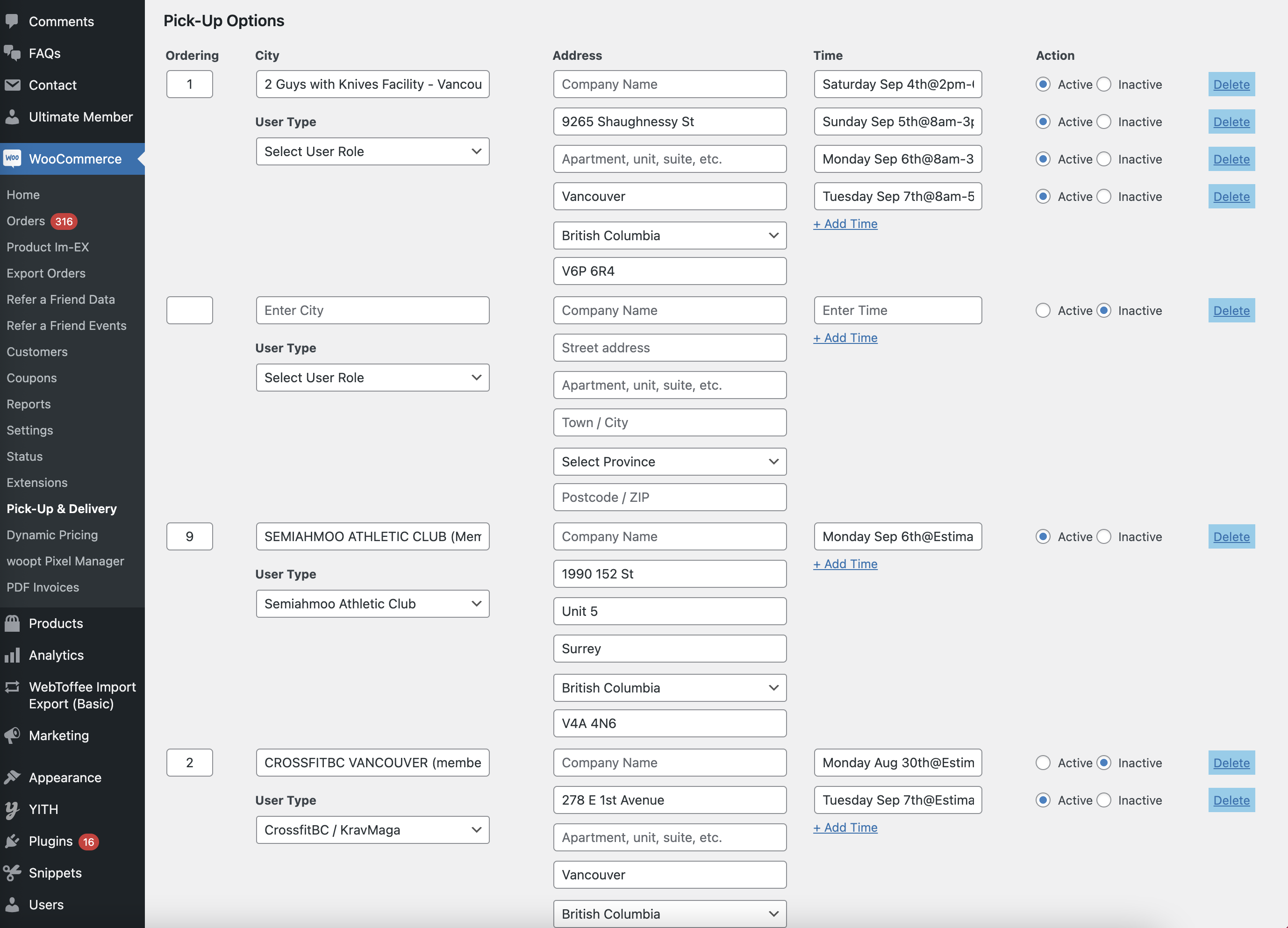
Task: Mark Monday Aug 30th time as Active
Action: [x=1043, y=763]
